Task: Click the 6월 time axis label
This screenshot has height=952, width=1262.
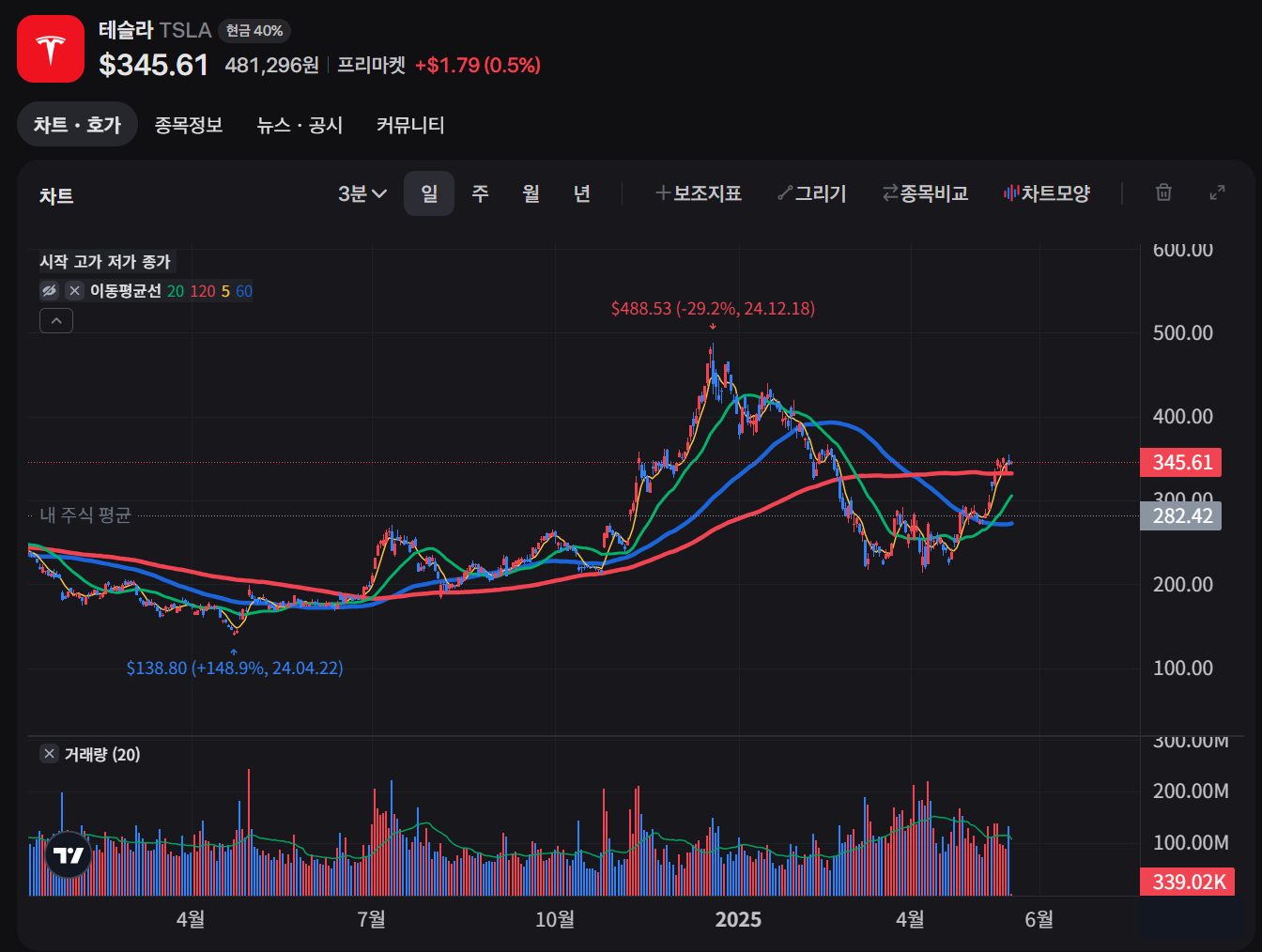Action: (1039, 920)
